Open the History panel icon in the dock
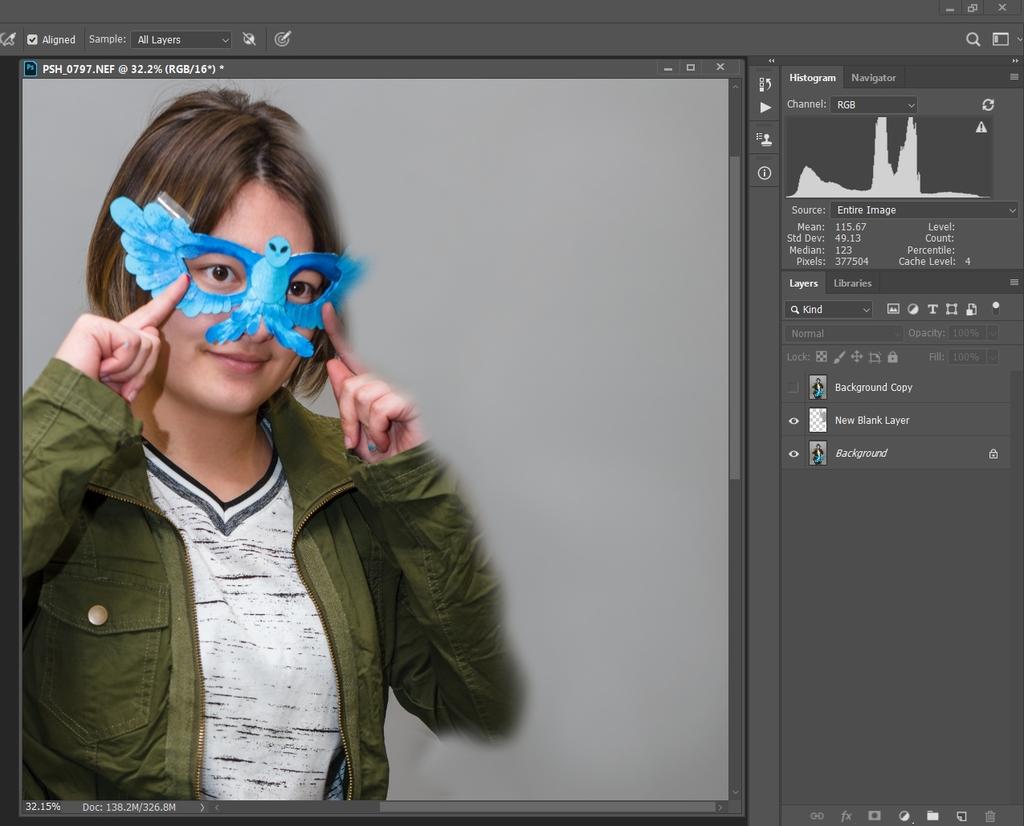This screenshot has height=826, width=1024. tap(764, 84)
